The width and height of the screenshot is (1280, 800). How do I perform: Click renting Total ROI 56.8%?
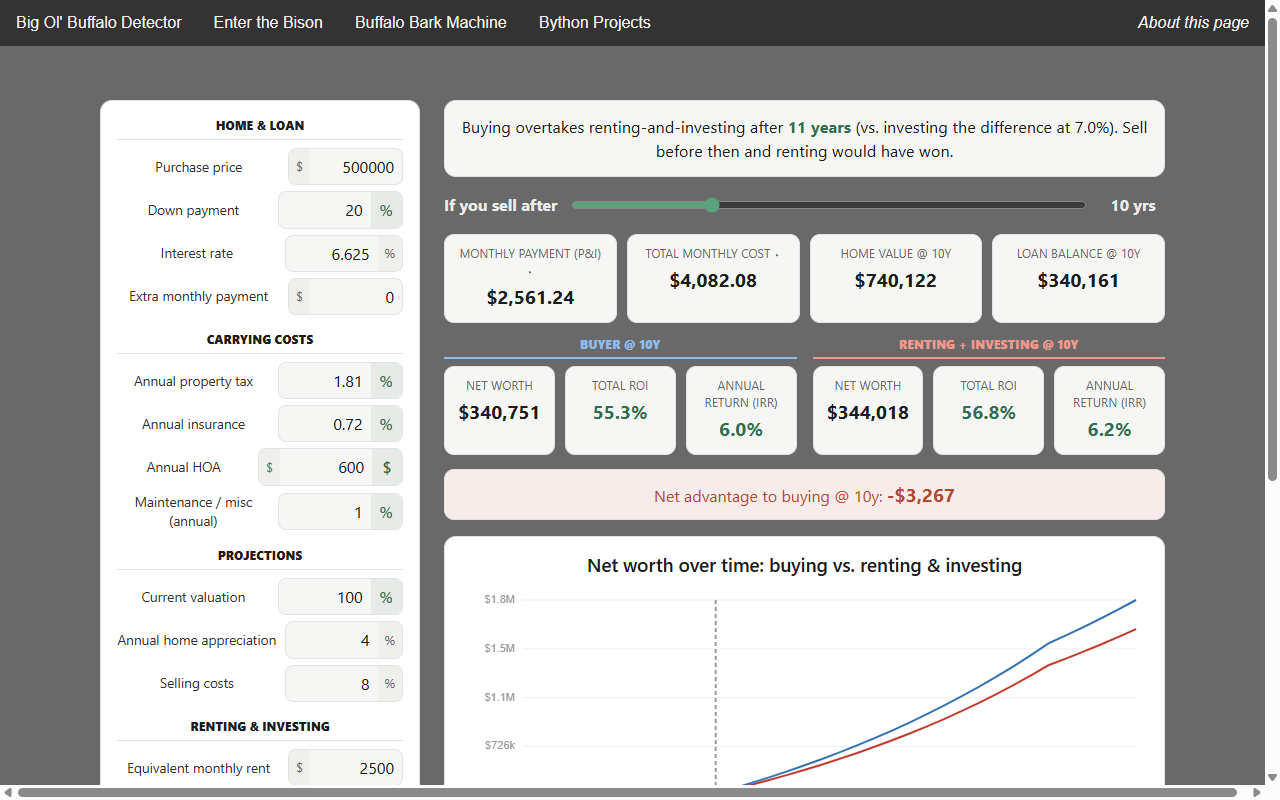tap(988, 412)
